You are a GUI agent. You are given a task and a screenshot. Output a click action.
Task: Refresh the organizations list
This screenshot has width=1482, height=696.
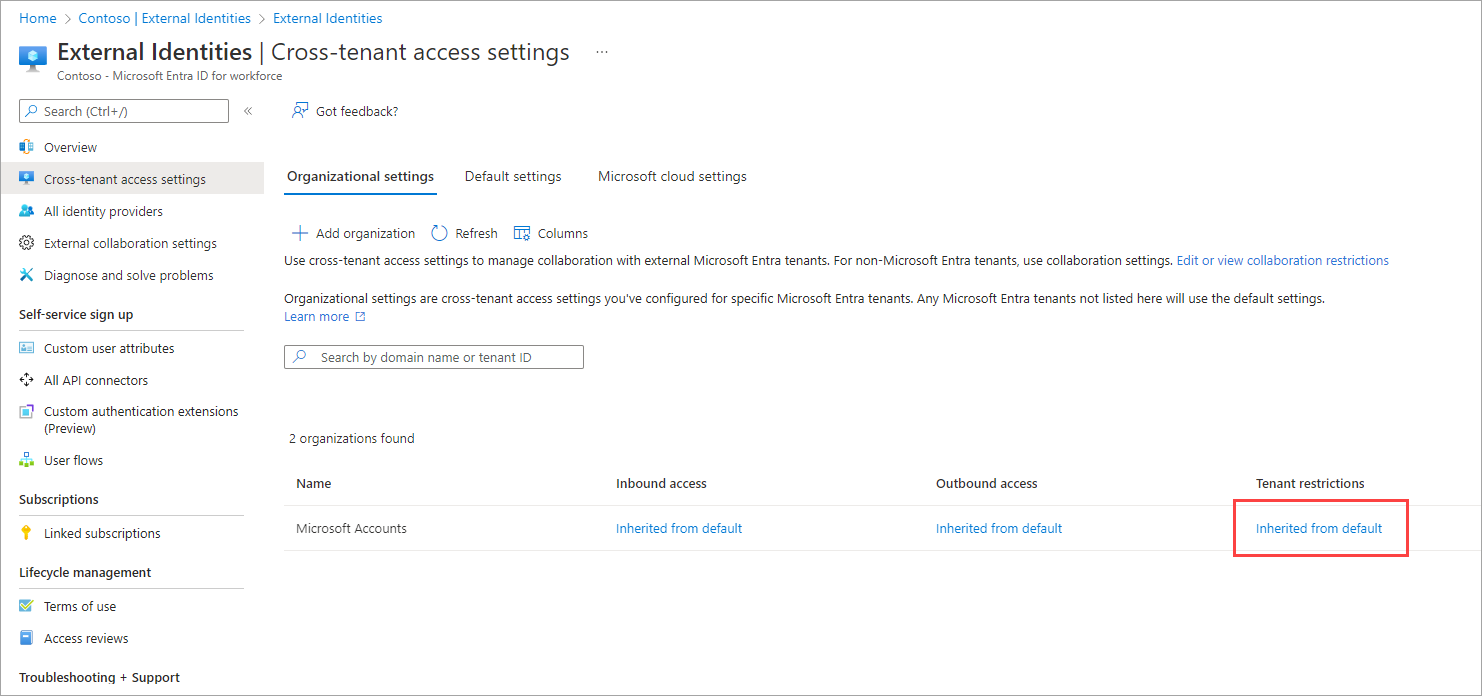(464, 233)
